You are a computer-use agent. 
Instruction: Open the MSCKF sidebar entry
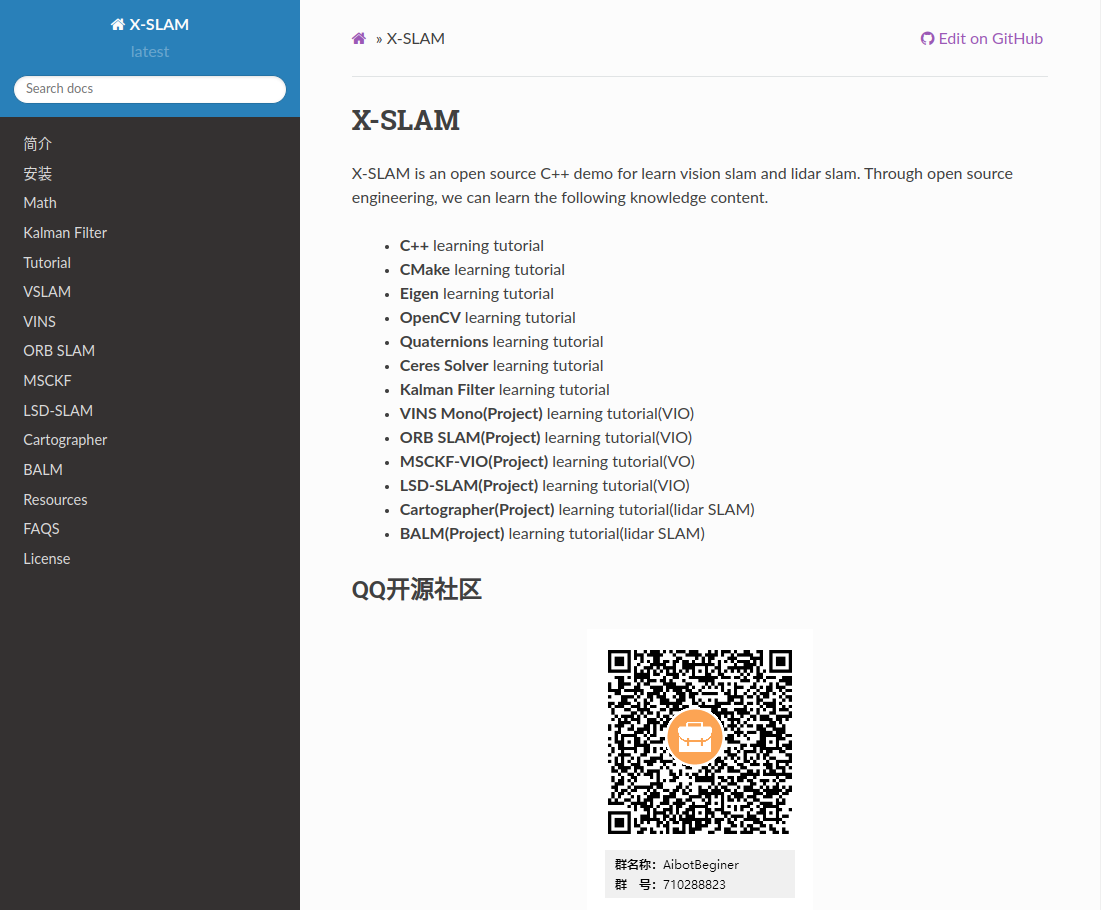[x=47, y=381]
